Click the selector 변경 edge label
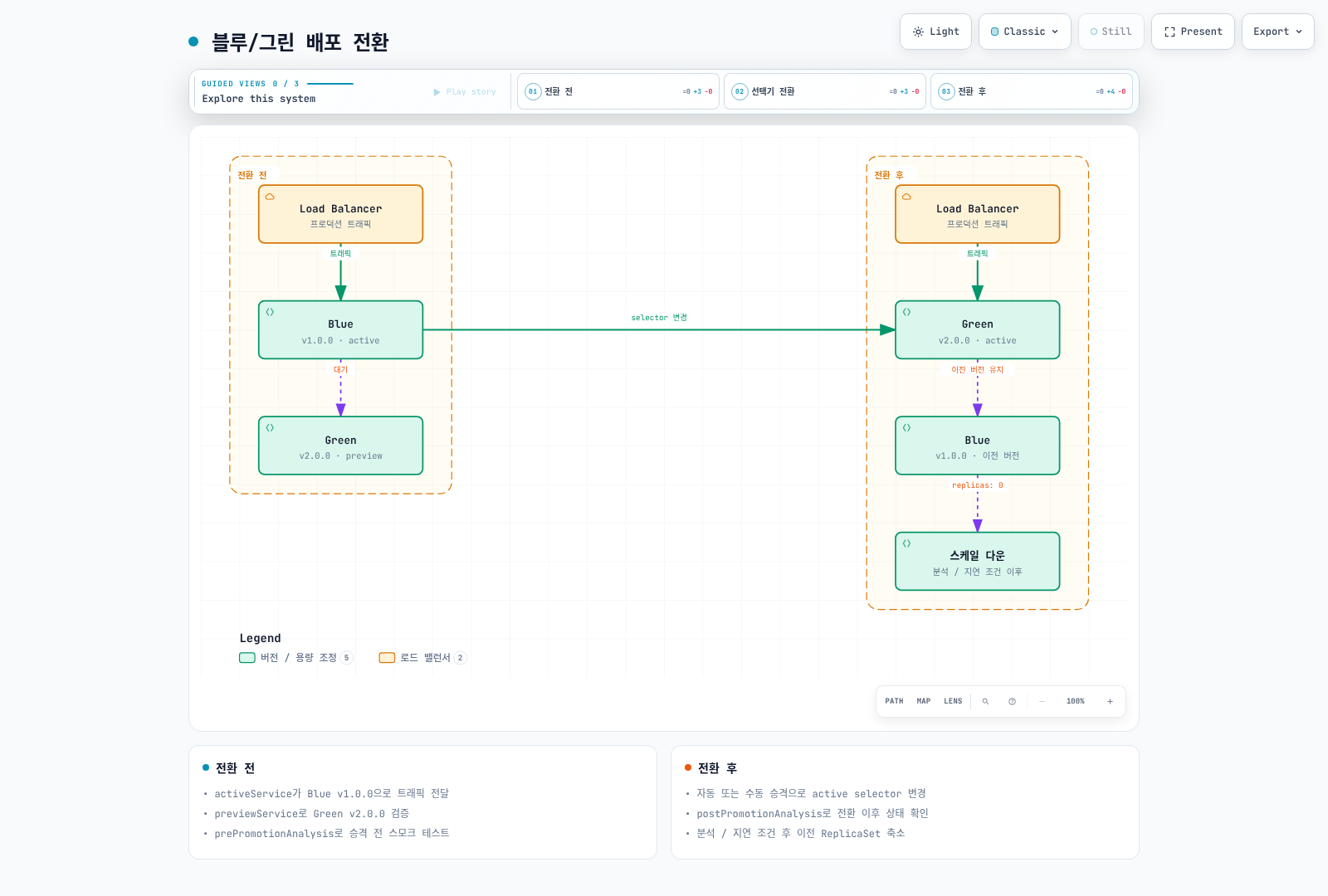The image size is (1328, 896). (x=659, y=318)
